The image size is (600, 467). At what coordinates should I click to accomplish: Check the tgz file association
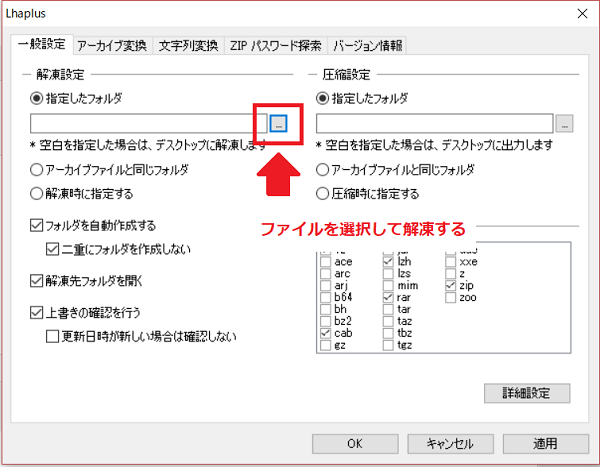pyautogui.click(x=388, y=345)
